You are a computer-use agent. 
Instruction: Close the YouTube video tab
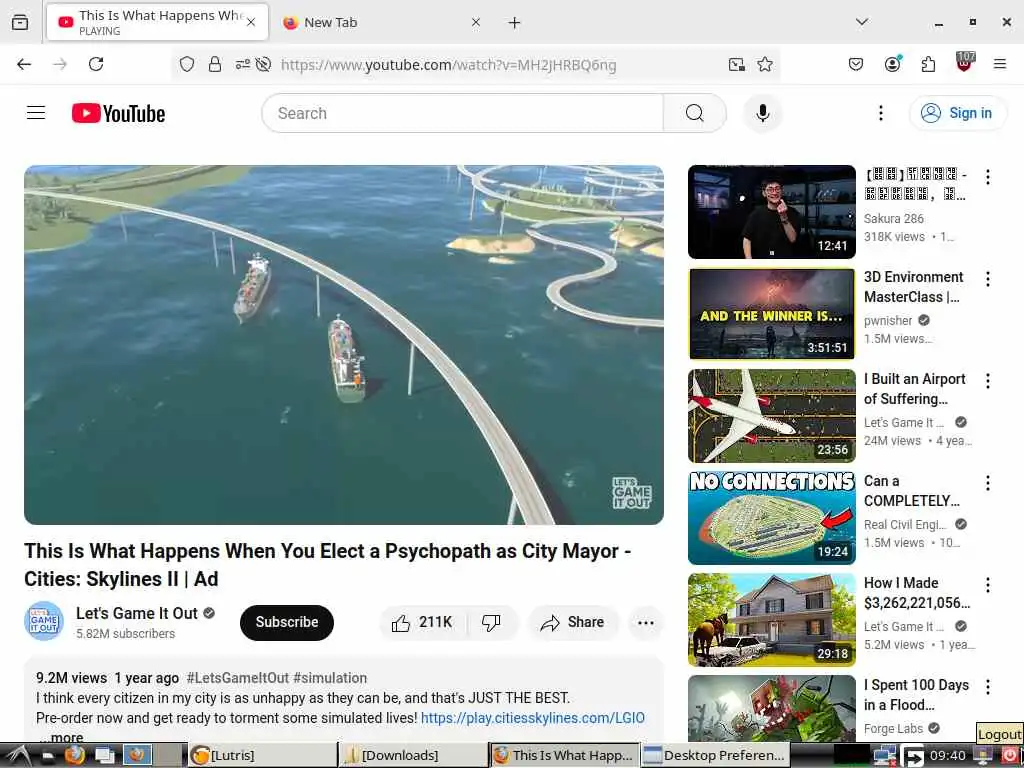[251, 22]
